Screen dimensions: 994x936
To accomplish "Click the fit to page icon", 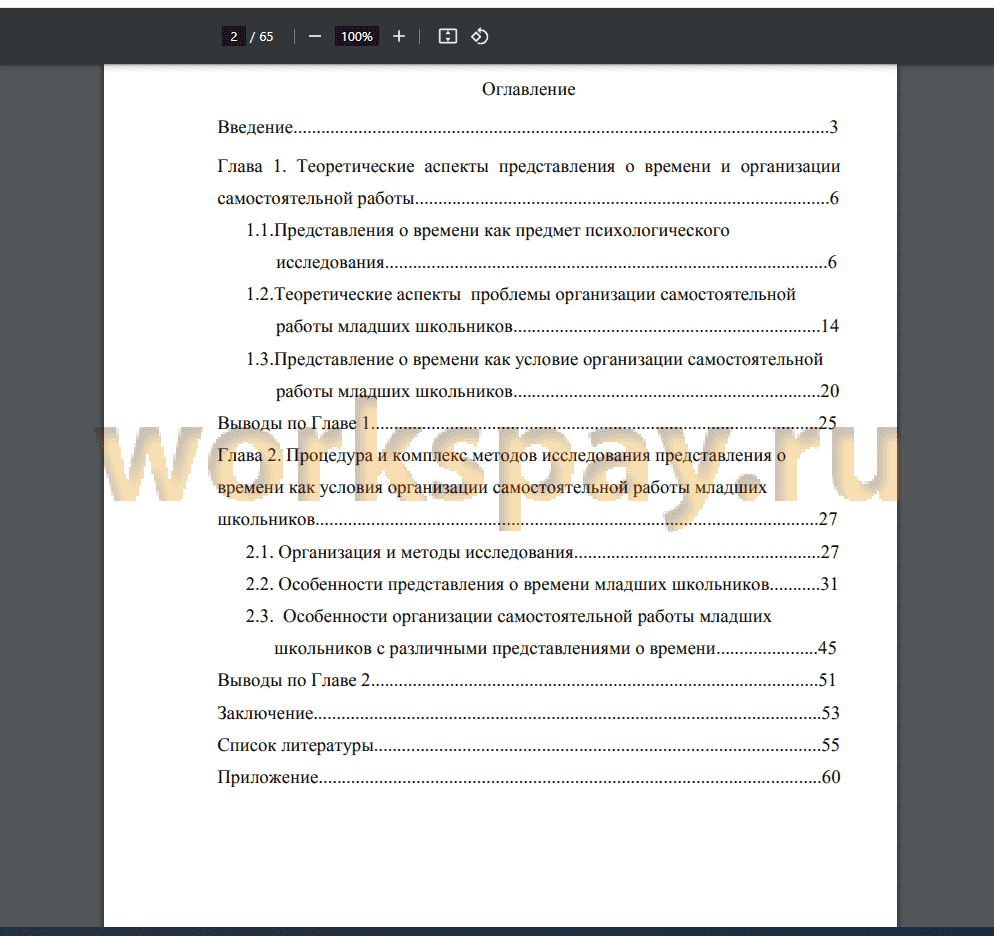I will [448, 37].
